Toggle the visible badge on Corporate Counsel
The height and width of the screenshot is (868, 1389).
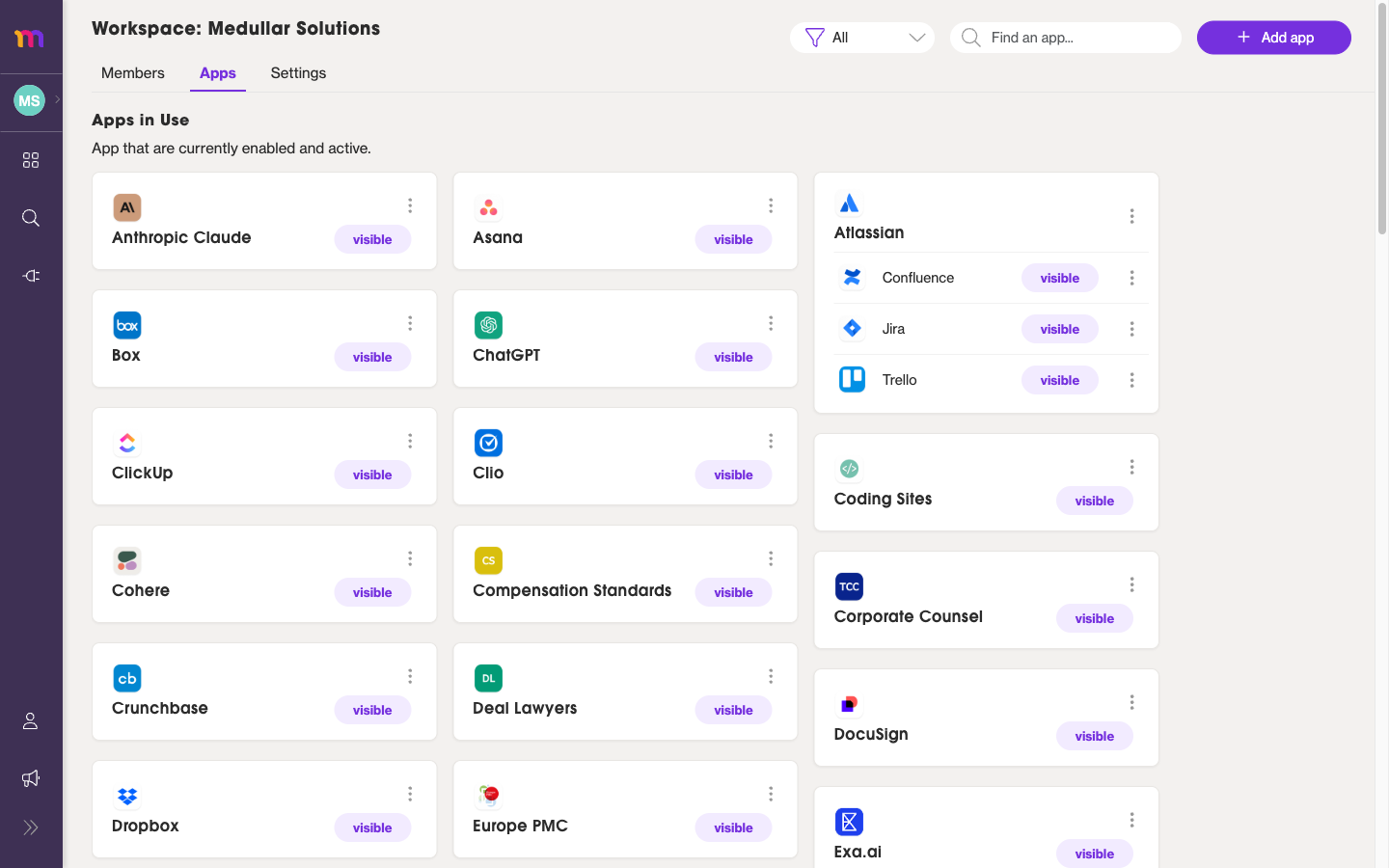click(1094, 618)
